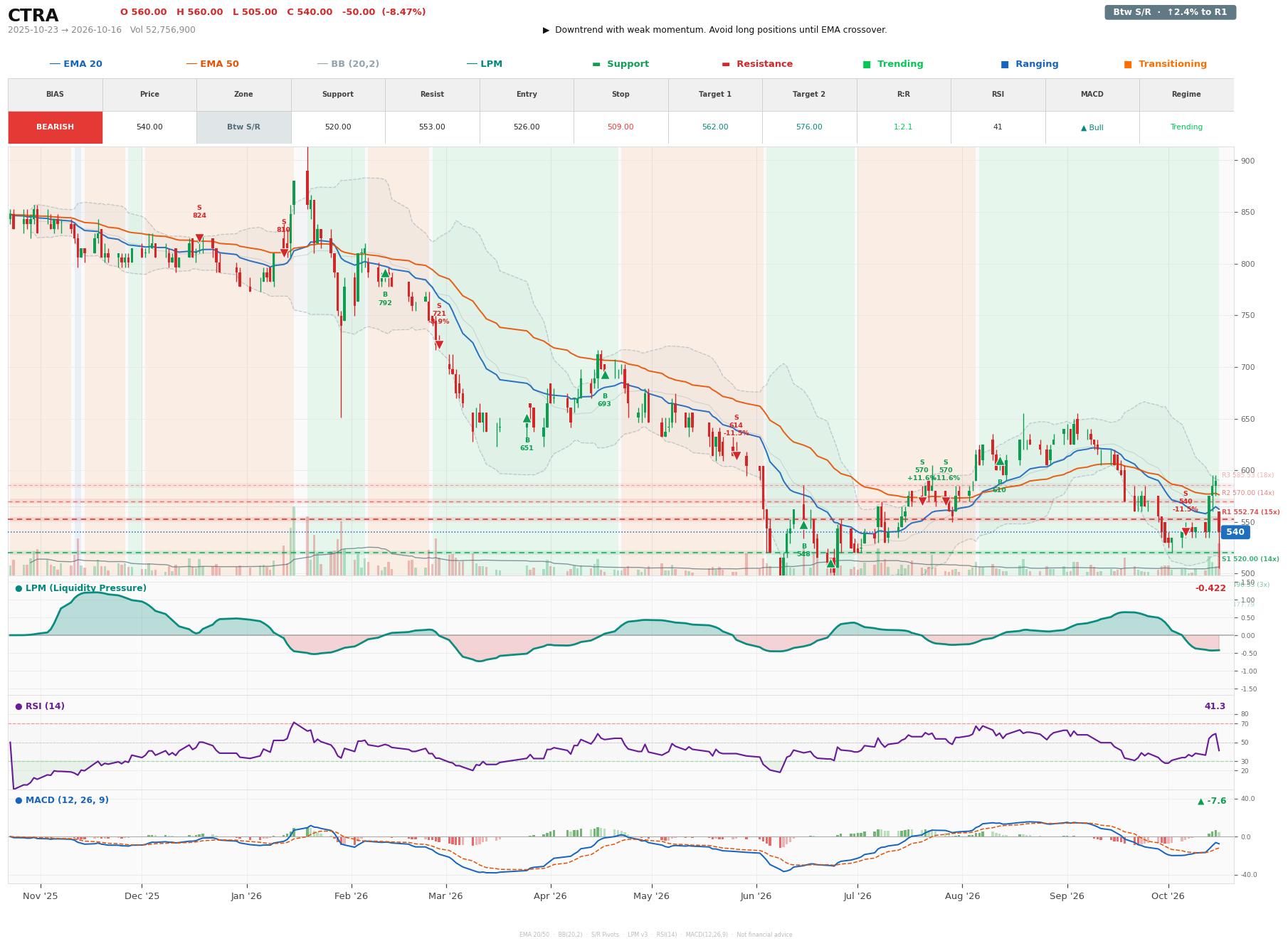Toggle the LPM legend entry

point(484,64)
